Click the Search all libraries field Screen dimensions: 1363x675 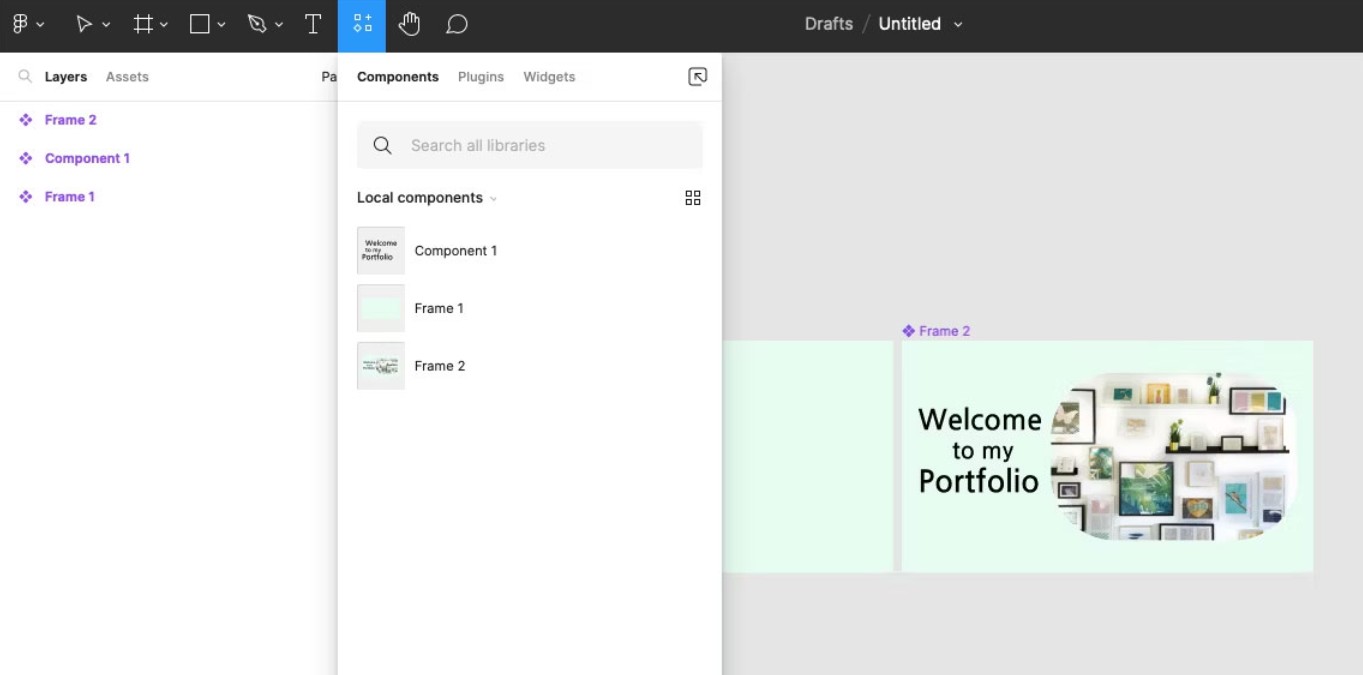pos(530,146)
